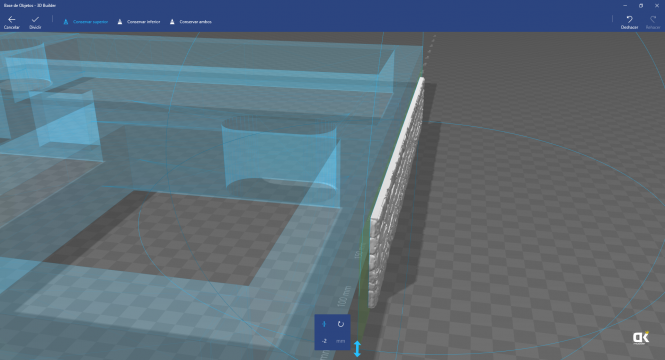This screenshot has height=360, width=665.
Task: Click the Deshacer undo arrow
Action: (x=629, y=22)
